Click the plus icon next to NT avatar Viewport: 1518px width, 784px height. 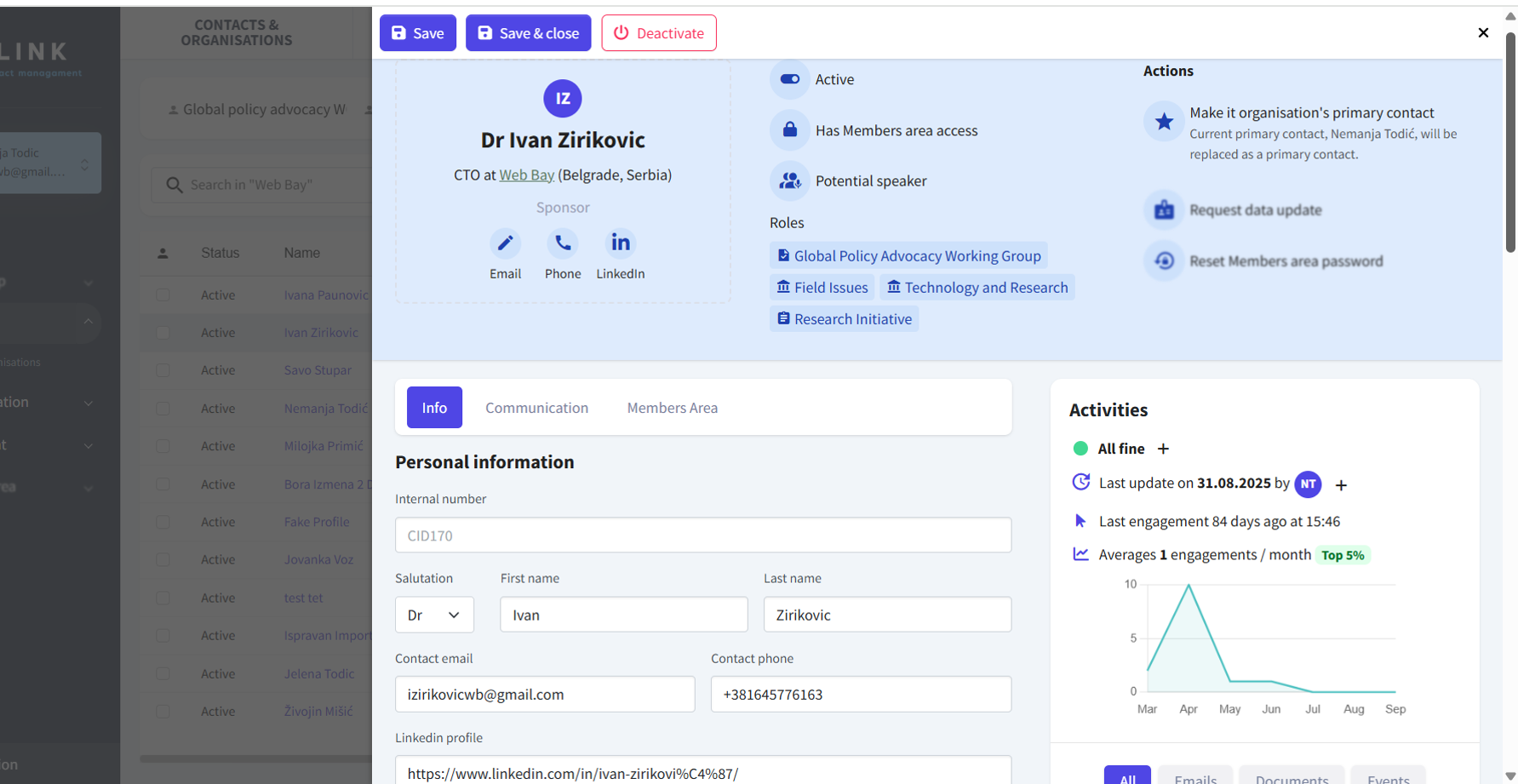[x=1341, y=485]
